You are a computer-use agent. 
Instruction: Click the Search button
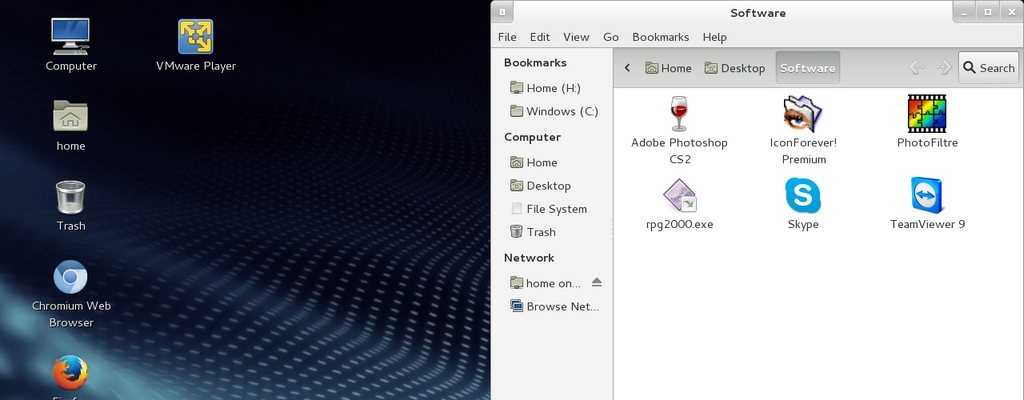click(x=988, y=68)
